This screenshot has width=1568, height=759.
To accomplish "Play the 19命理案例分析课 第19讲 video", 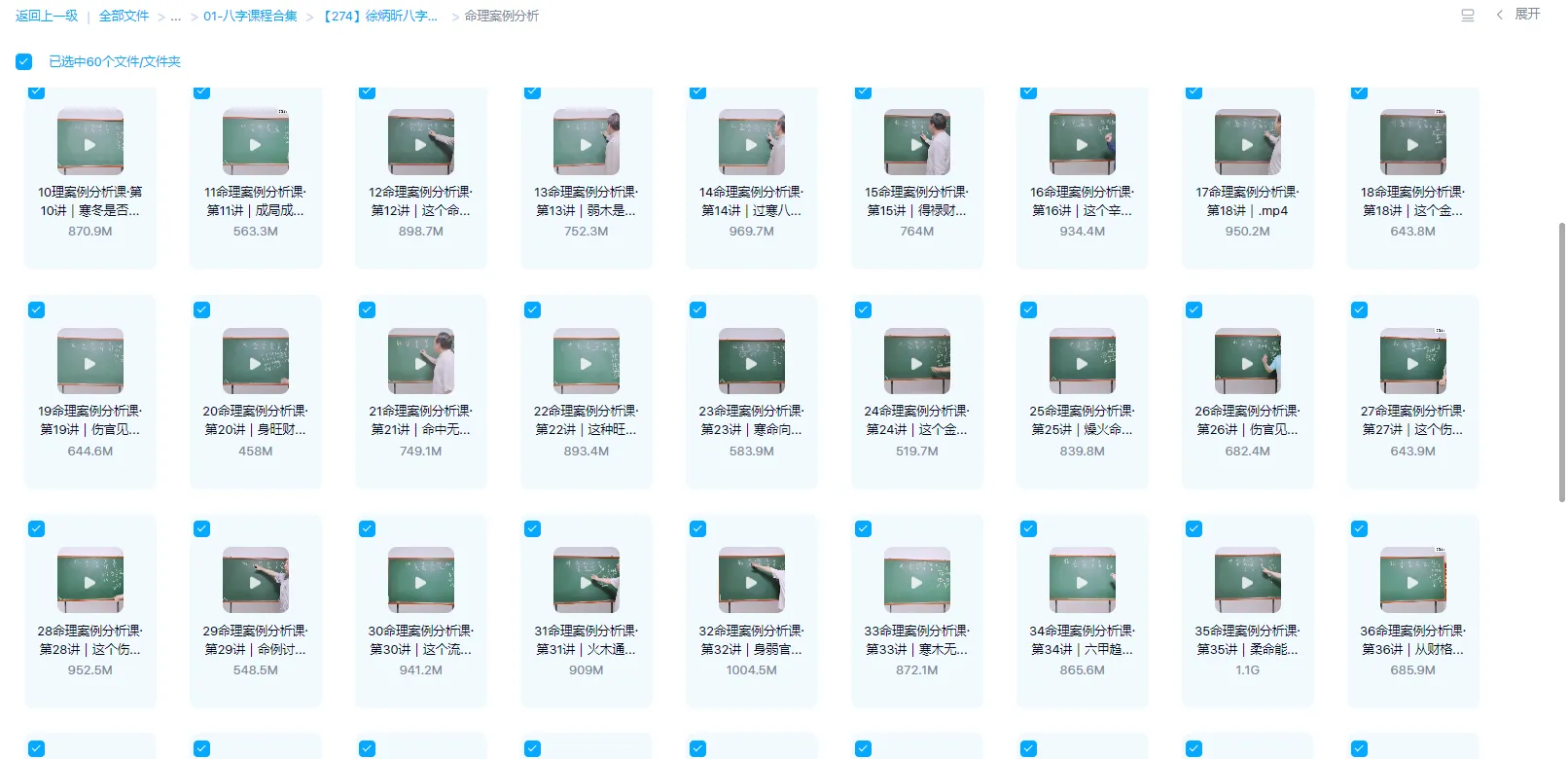I will pyautogui.click(x=89, y=363).
